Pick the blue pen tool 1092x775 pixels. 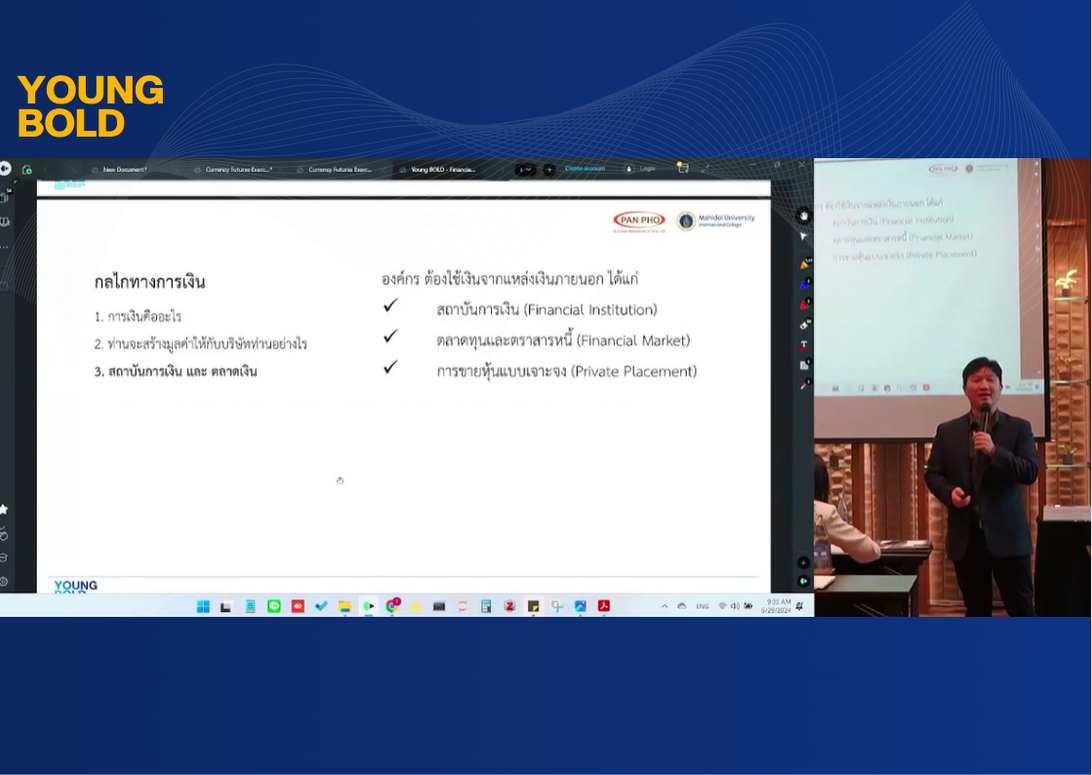point(804,284)
